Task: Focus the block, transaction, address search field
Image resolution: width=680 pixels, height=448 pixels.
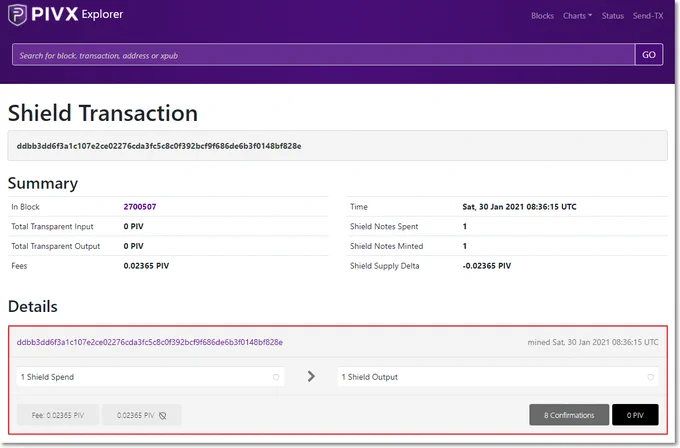Action: click(324, 55)
